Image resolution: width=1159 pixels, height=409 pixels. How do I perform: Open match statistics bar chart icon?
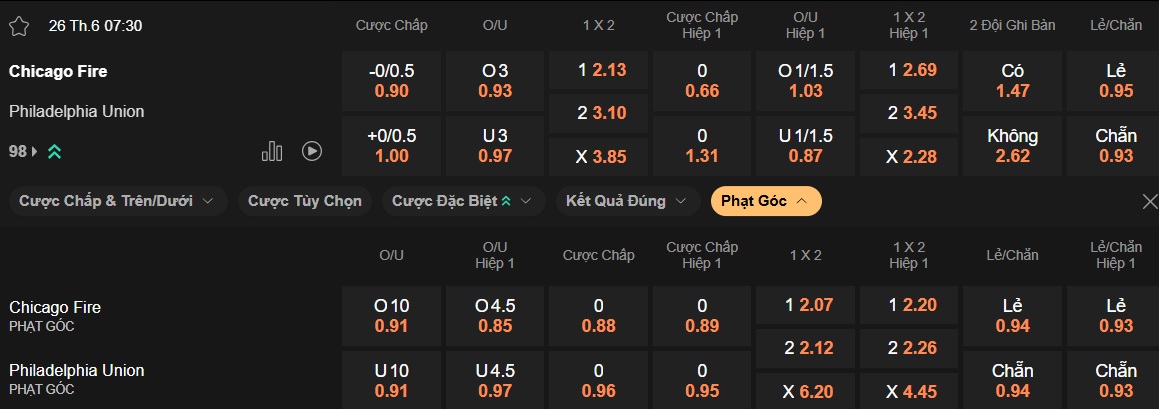(272, 151)
